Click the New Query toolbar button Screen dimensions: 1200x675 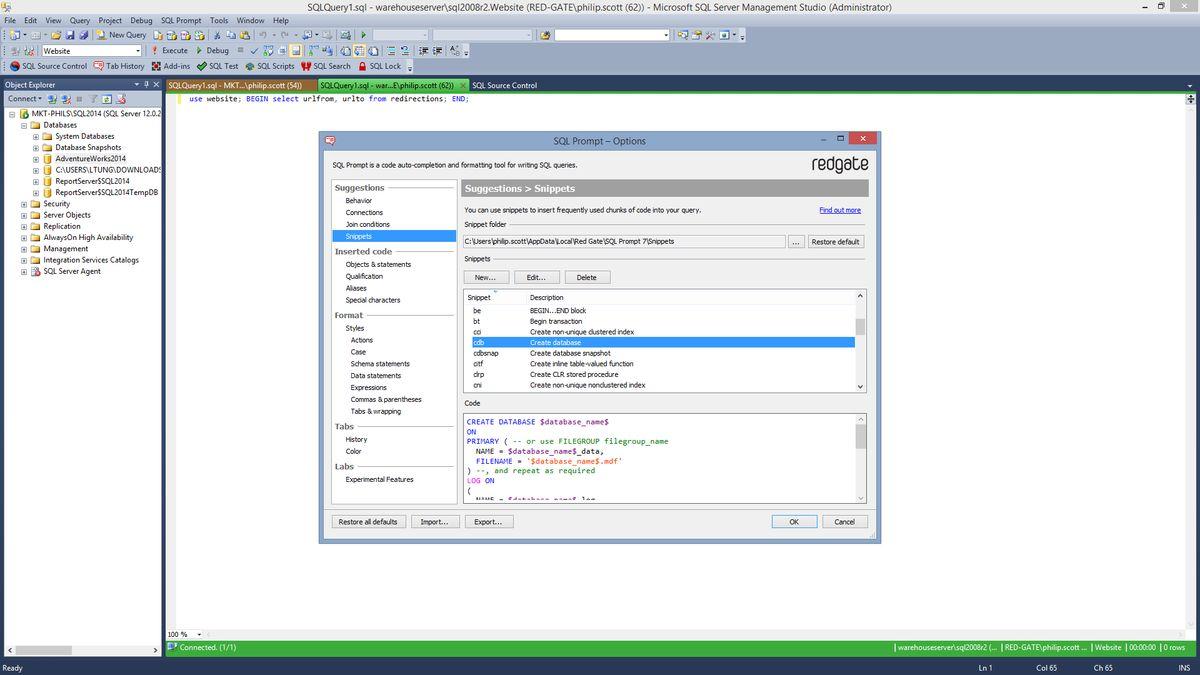121,35
